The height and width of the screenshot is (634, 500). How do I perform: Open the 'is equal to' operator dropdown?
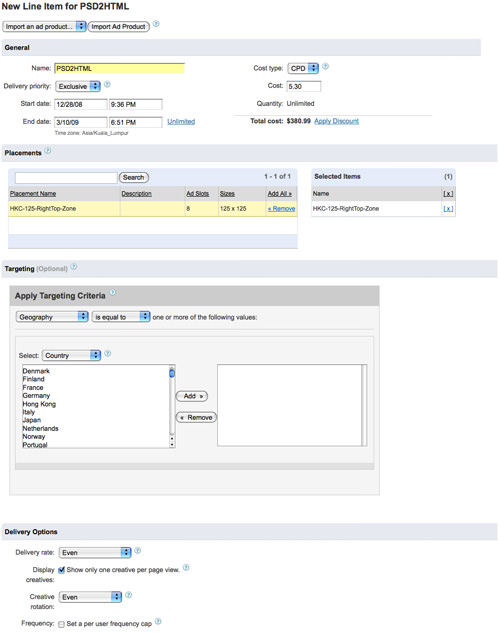tap(121, 317)
